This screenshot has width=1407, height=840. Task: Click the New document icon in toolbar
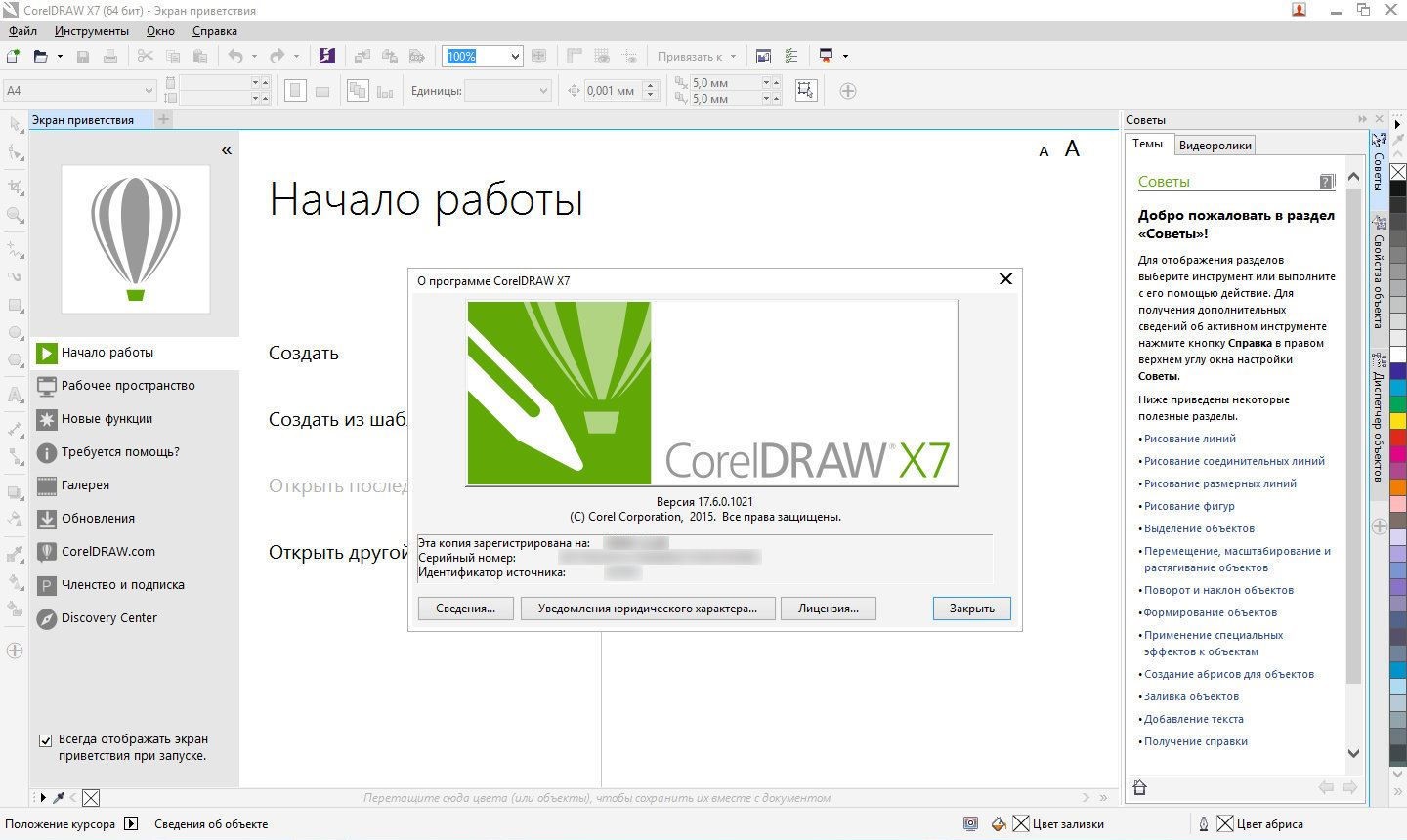(x=14, y=56)
